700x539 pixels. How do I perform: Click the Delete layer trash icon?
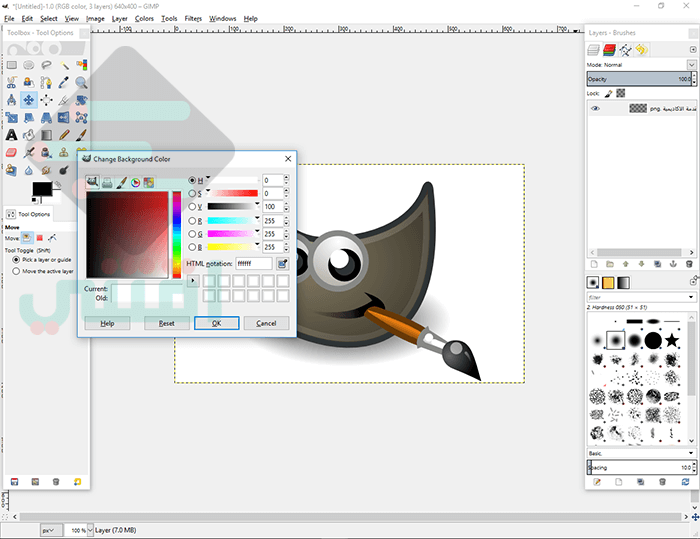[x=689, y=264]
